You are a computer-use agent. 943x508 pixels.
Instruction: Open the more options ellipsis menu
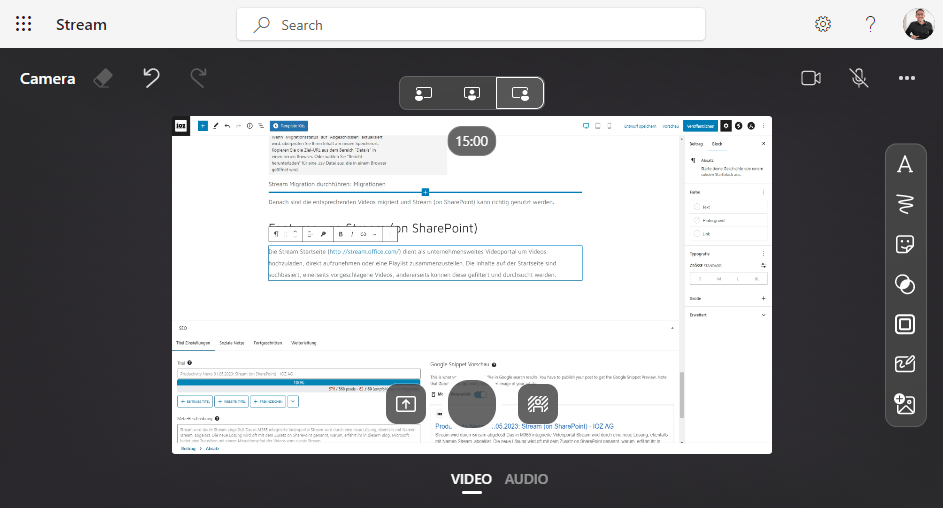[x=907, y=78]
